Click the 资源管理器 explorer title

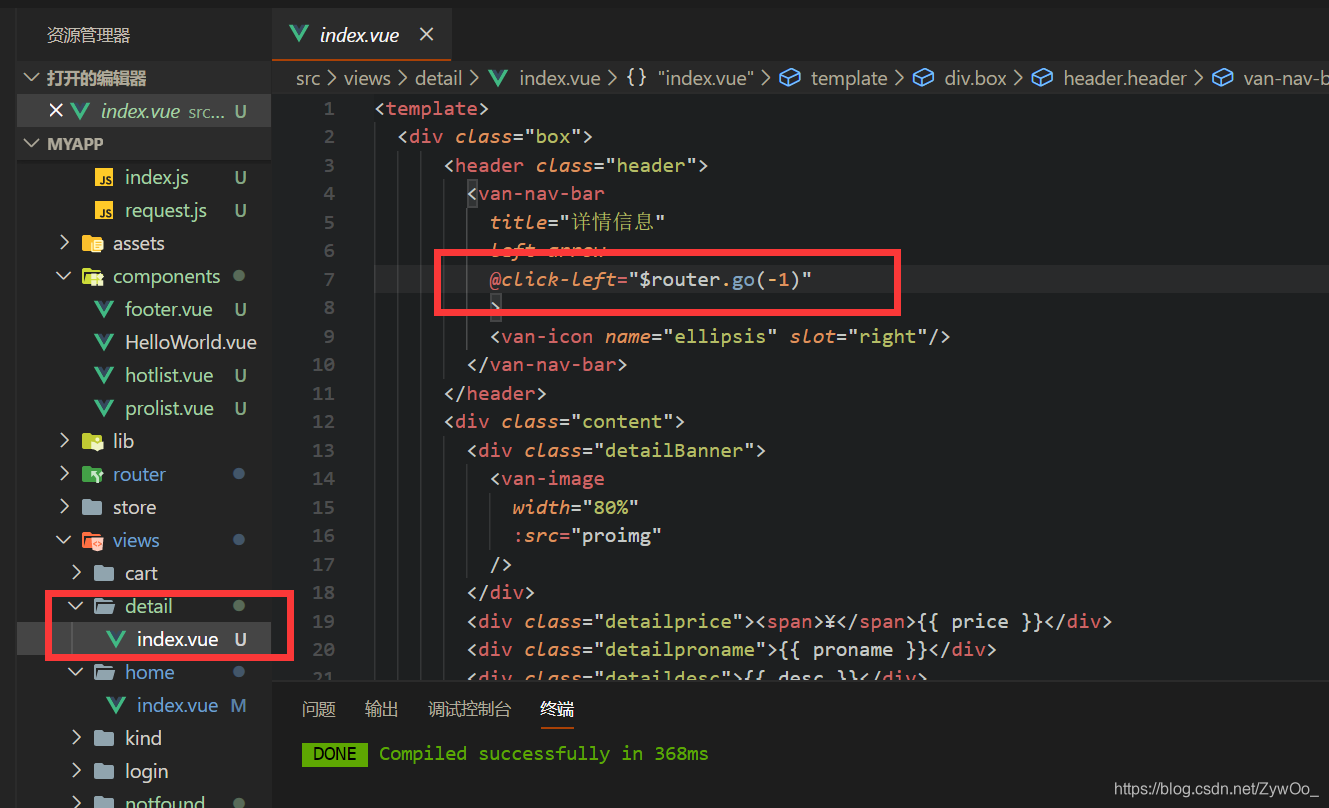[x=88, y=35]
